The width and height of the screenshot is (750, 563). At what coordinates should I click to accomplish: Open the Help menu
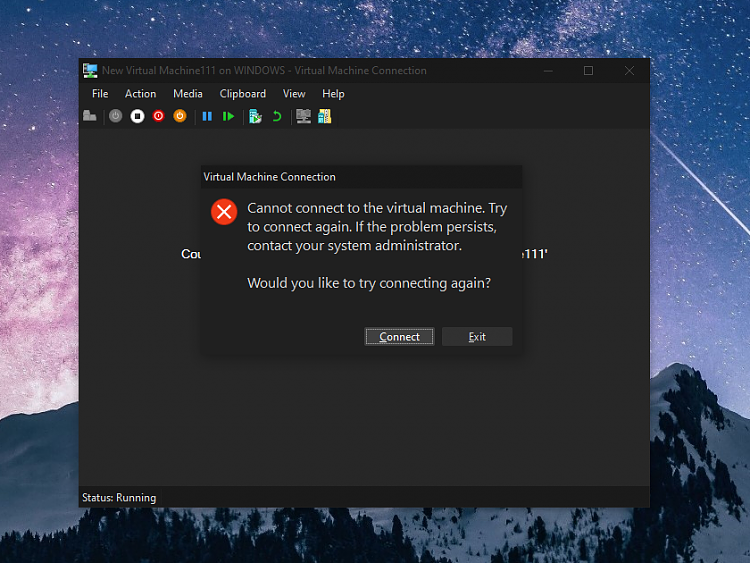coord(333,94)
